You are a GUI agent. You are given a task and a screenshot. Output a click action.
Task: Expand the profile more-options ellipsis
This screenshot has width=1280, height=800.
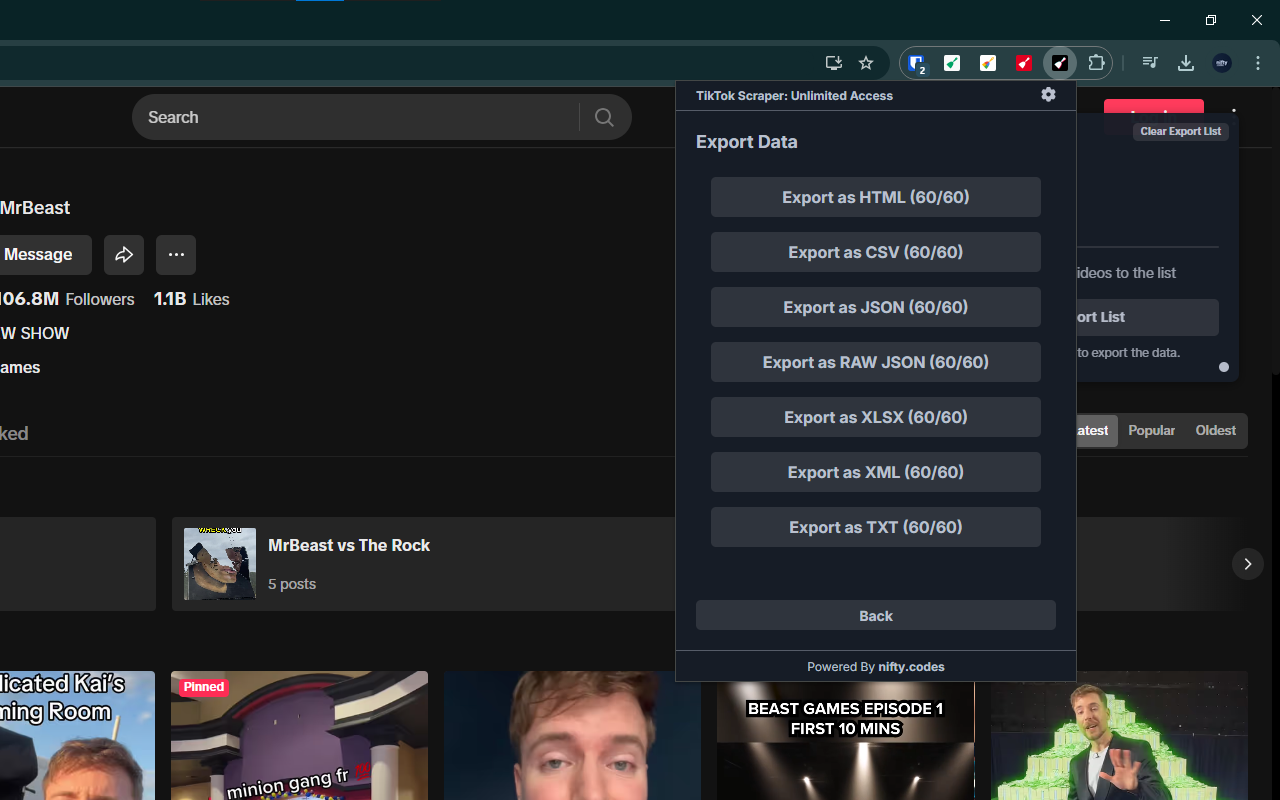176,255
